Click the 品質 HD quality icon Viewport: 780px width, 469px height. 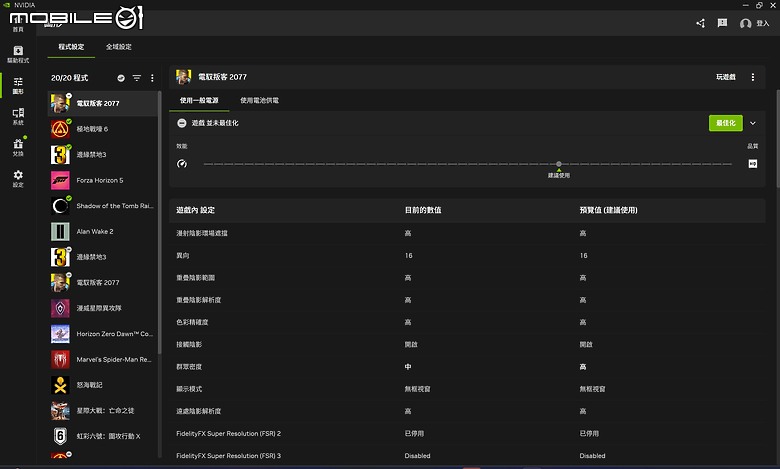click(753, 164)
